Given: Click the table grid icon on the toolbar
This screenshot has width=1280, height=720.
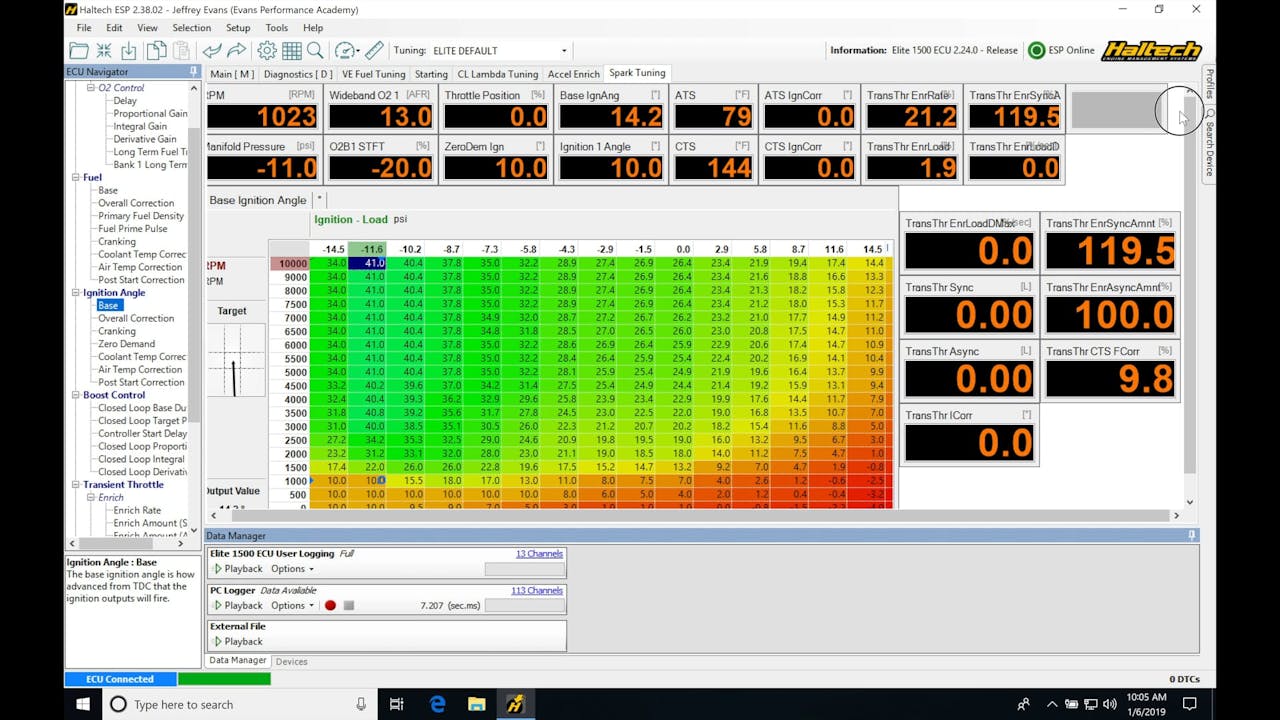Looking at the screenshot, I should (x=290, y=50).
